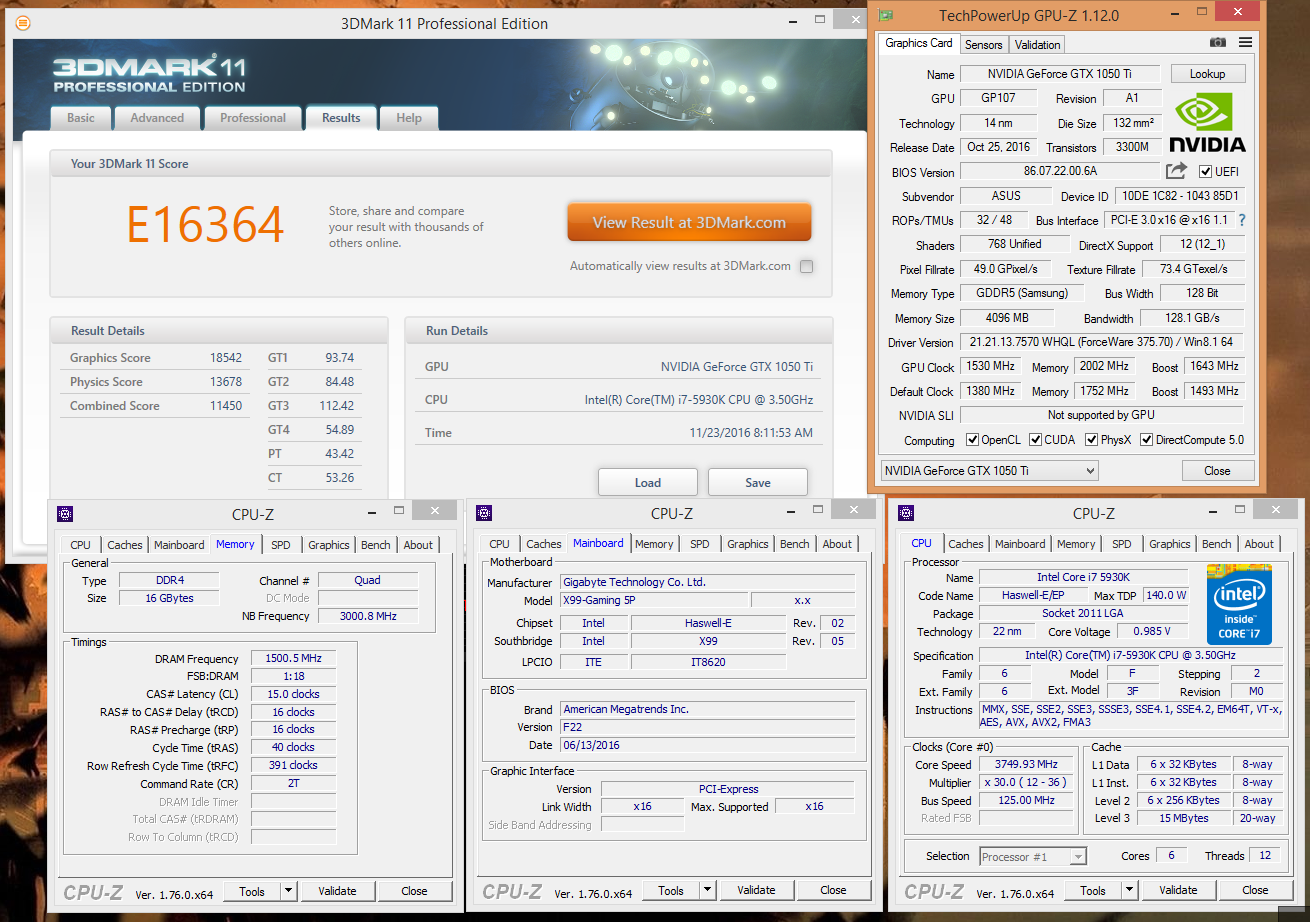Click the CPU-Z CPU window title icon
Image resolution: width=1310 pixels, height=922 pixels.
click(x=906, y=513)
